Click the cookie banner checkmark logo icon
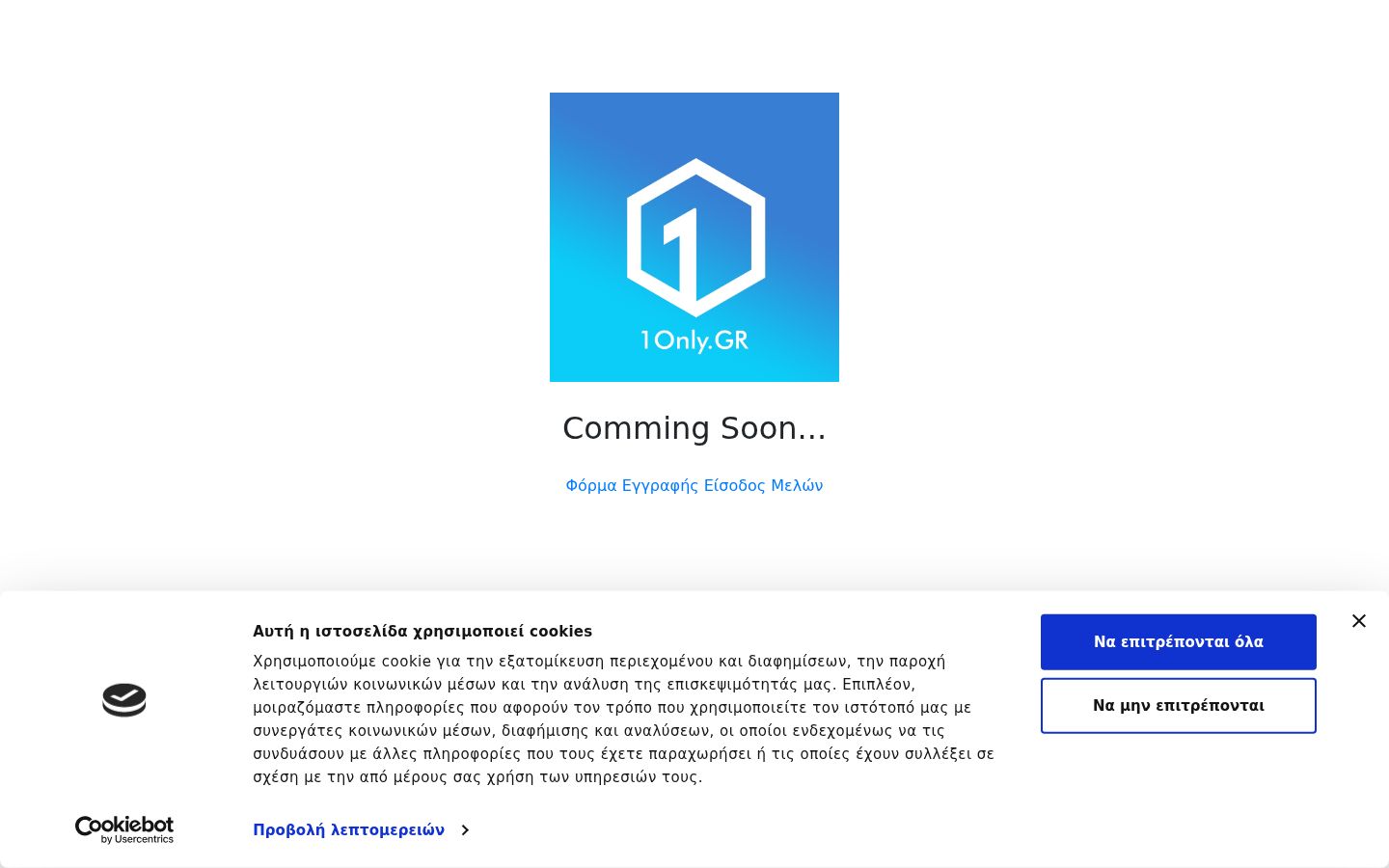 124,700
